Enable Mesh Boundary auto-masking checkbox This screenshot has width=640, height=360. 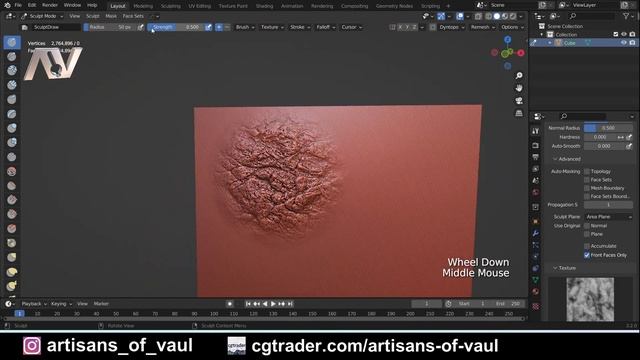coord(587,188)
